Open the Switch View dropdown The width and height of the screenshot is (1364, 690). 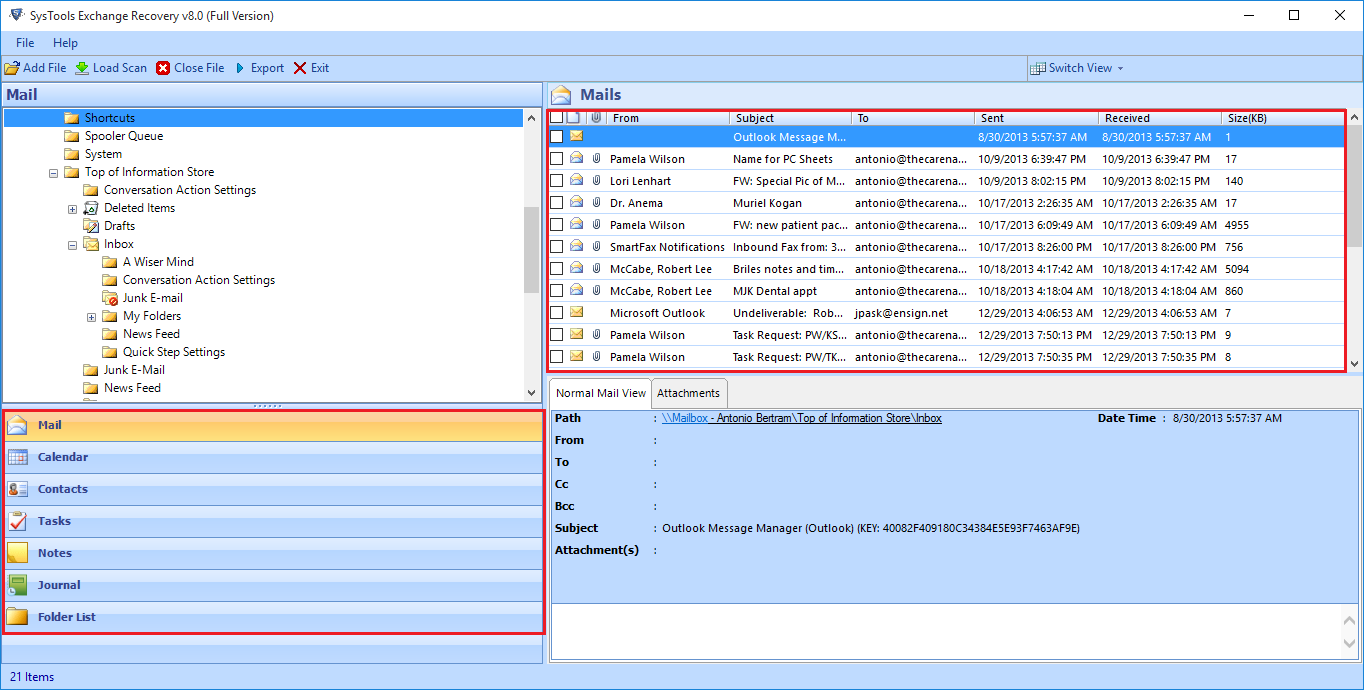click(x=1078, y=68)
